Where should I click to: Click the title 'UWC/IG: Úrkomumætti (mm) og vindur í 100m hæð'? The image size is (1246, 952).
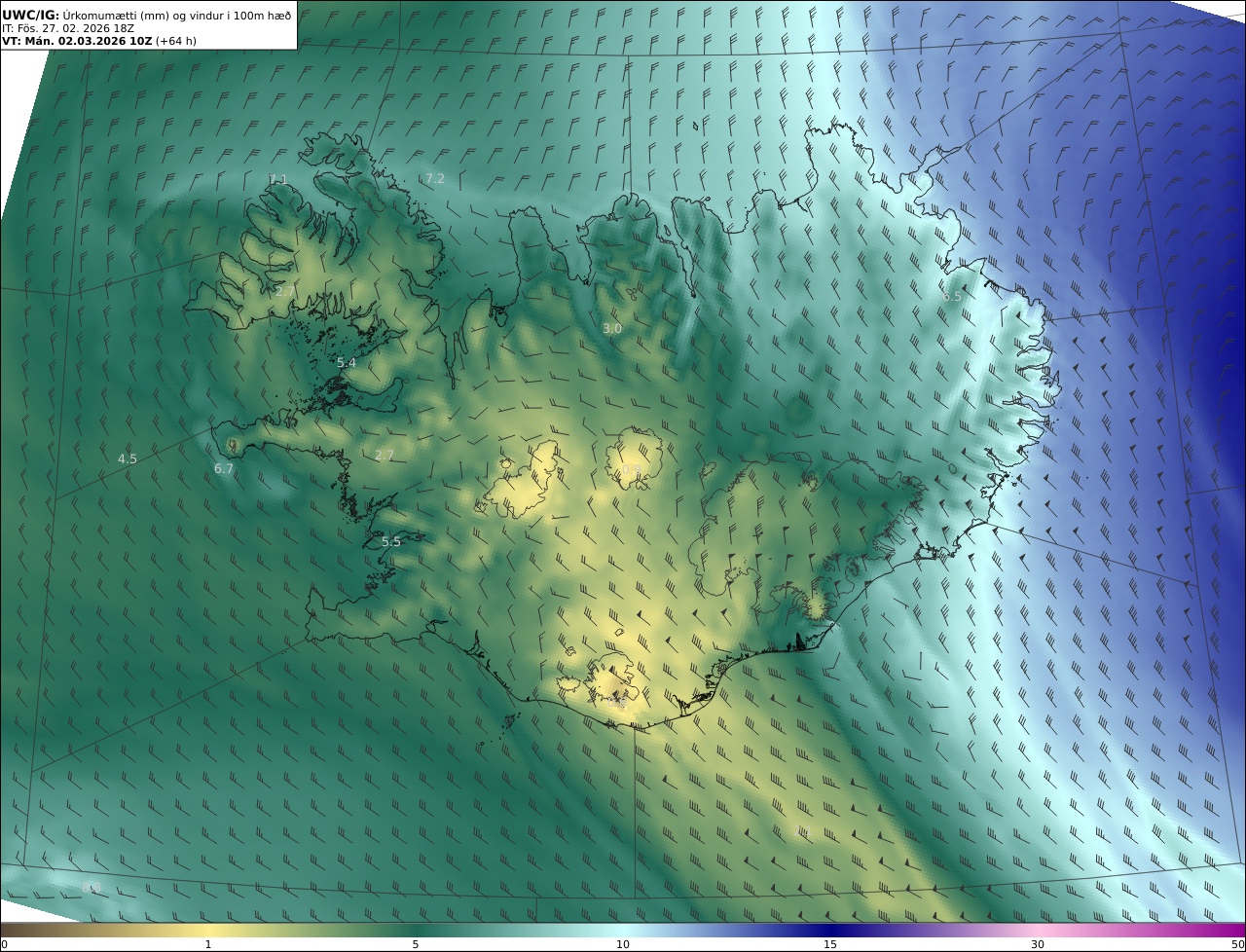click(x=146, y=15)
